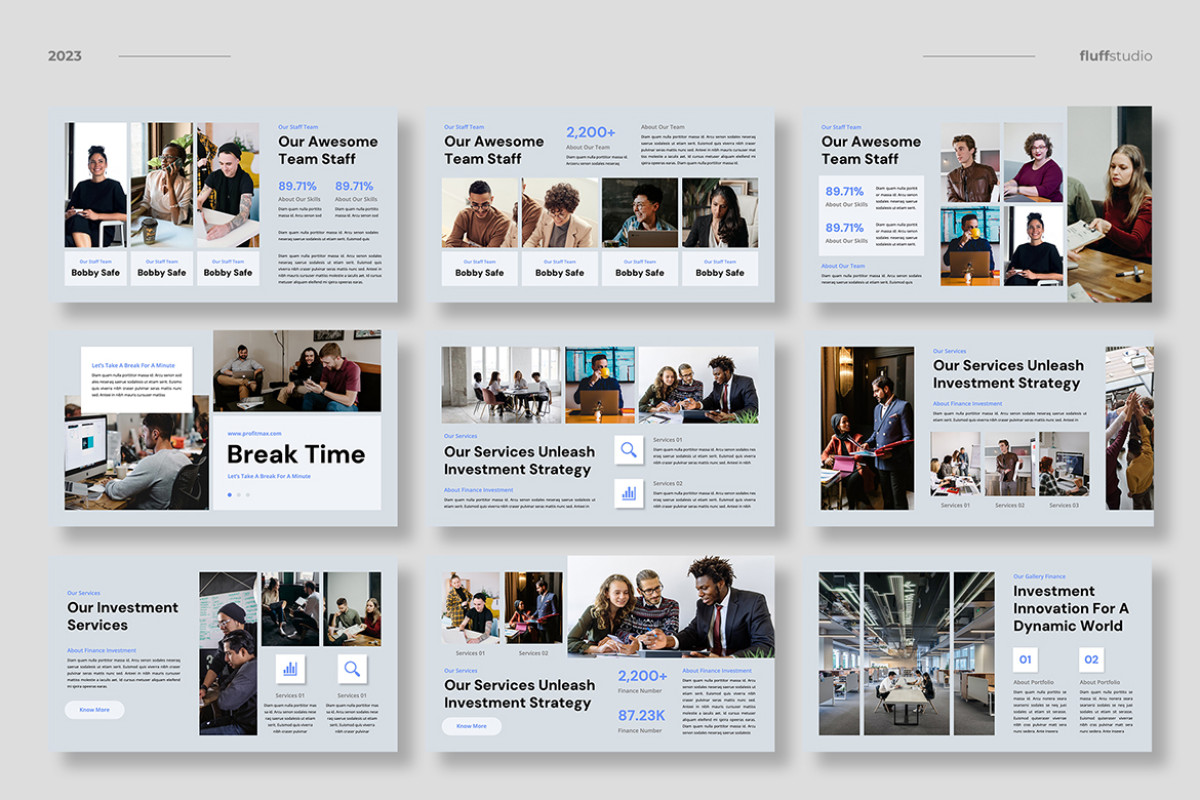Open the large photo of three colleagues in bottom-middle slide
1200x800 pixels.
[x=670, y=606]
